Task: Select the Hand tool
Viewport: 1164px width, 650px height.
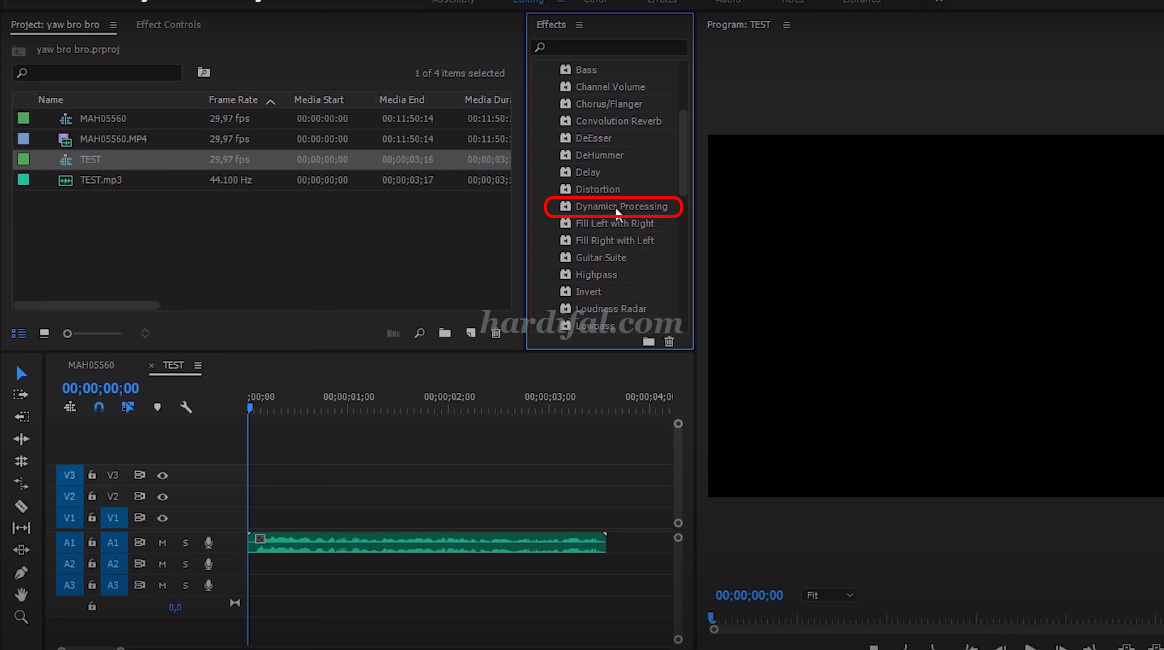Action: coord(21,594)
